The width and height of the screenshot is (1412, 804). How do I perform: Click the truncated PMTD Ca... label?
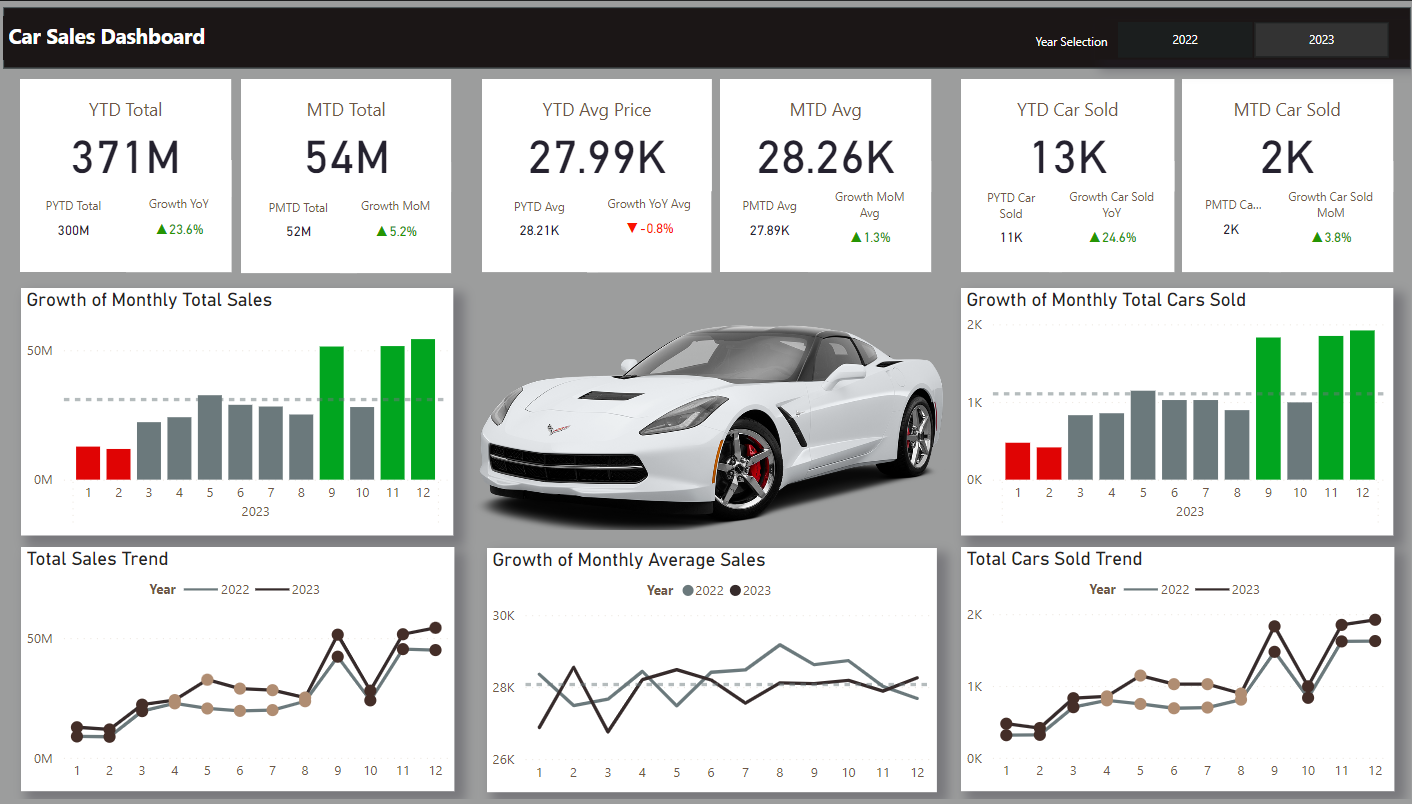pos(1232,205)
